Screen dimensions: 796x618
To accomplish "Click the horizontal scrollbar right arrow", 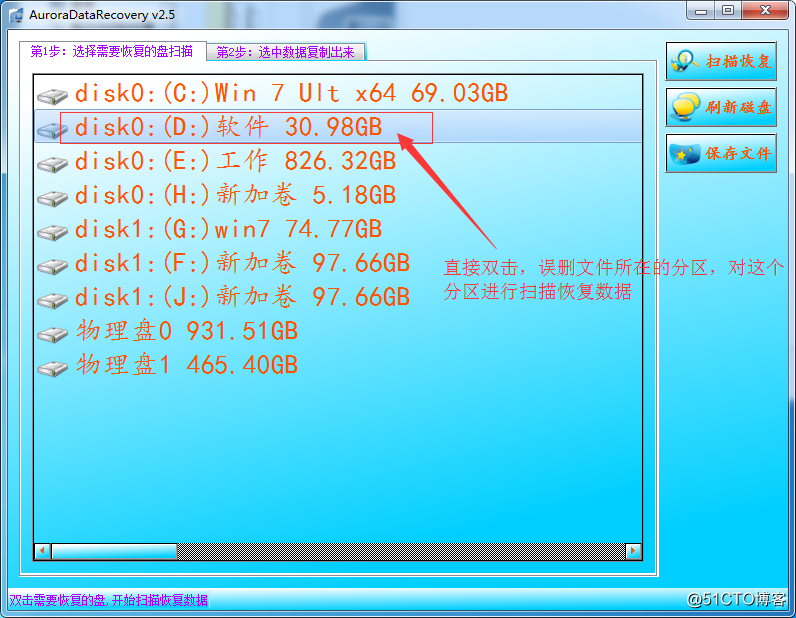I will coord(633,551).
